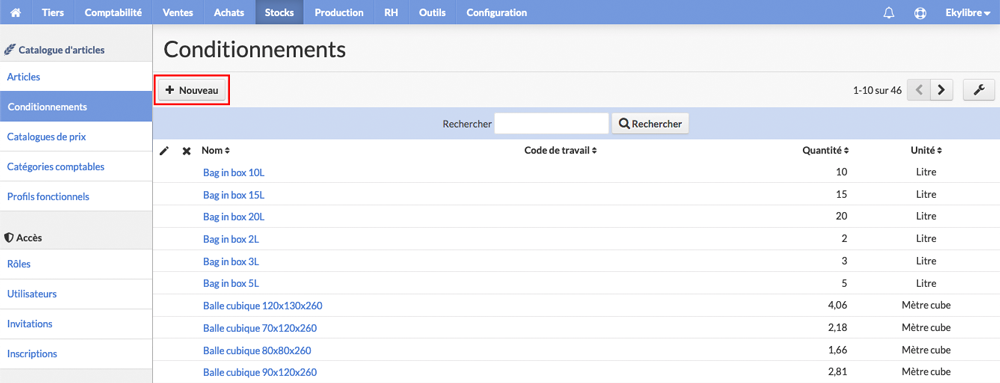Sort by Quantité column
The image size is (1000, 383).
click(x=825, y=151)
